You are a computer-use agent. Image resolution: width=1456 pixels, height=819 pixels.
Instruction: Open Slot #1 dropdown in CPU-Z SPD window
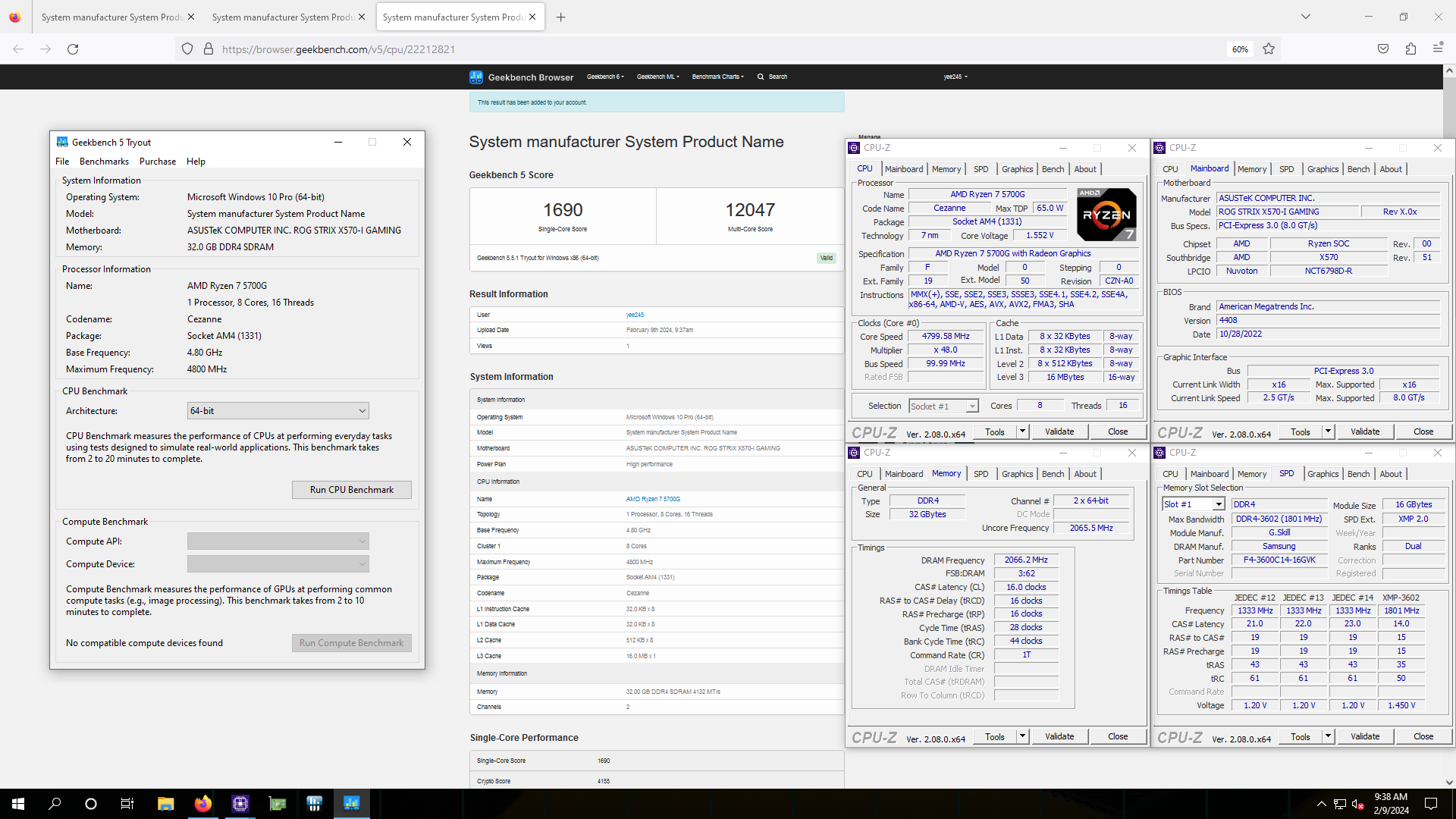click(x=1219, y=504)
